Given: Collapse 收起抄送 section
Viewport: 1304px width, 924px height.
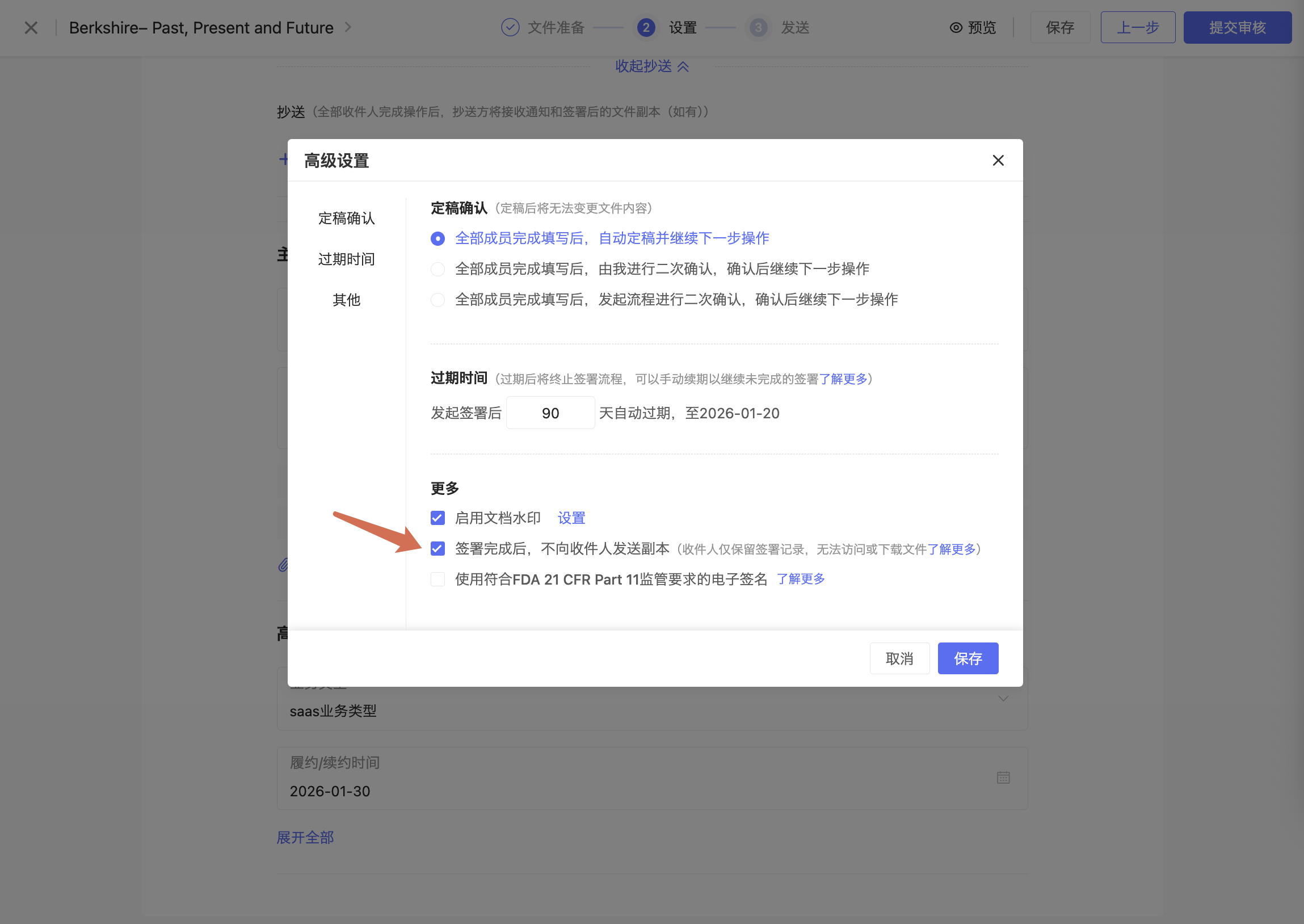Looking at the screenshot, I should pos(651,66).
